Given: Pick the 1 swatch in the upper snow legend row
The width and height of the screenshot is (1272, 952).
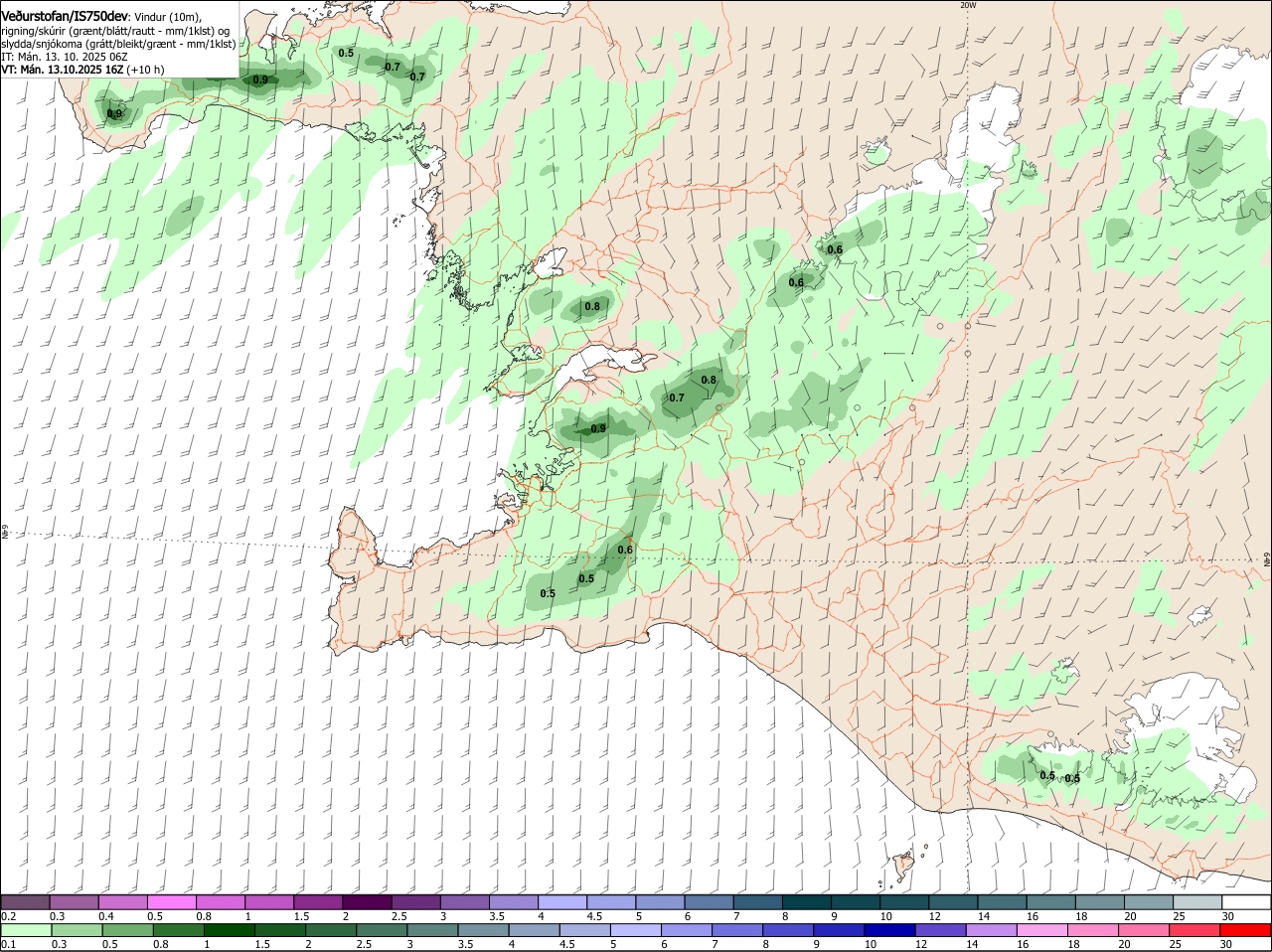Looking at the screenshot, I should (269, 902).
